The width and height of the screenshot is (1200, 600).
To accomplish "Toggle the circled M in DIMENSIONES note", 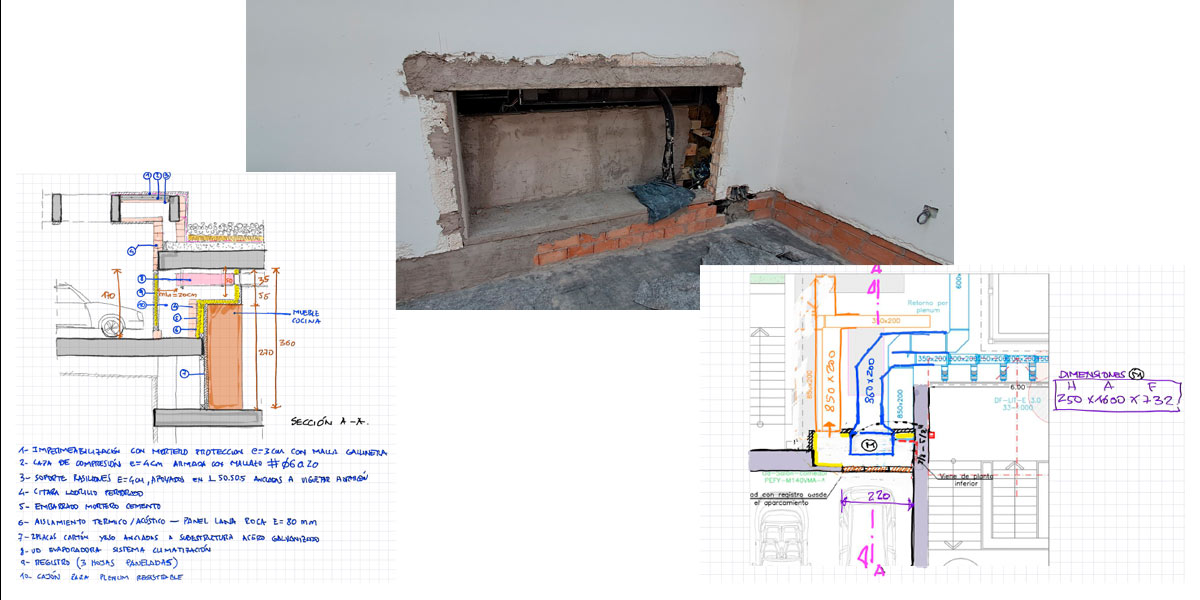I will (1137, 374).
